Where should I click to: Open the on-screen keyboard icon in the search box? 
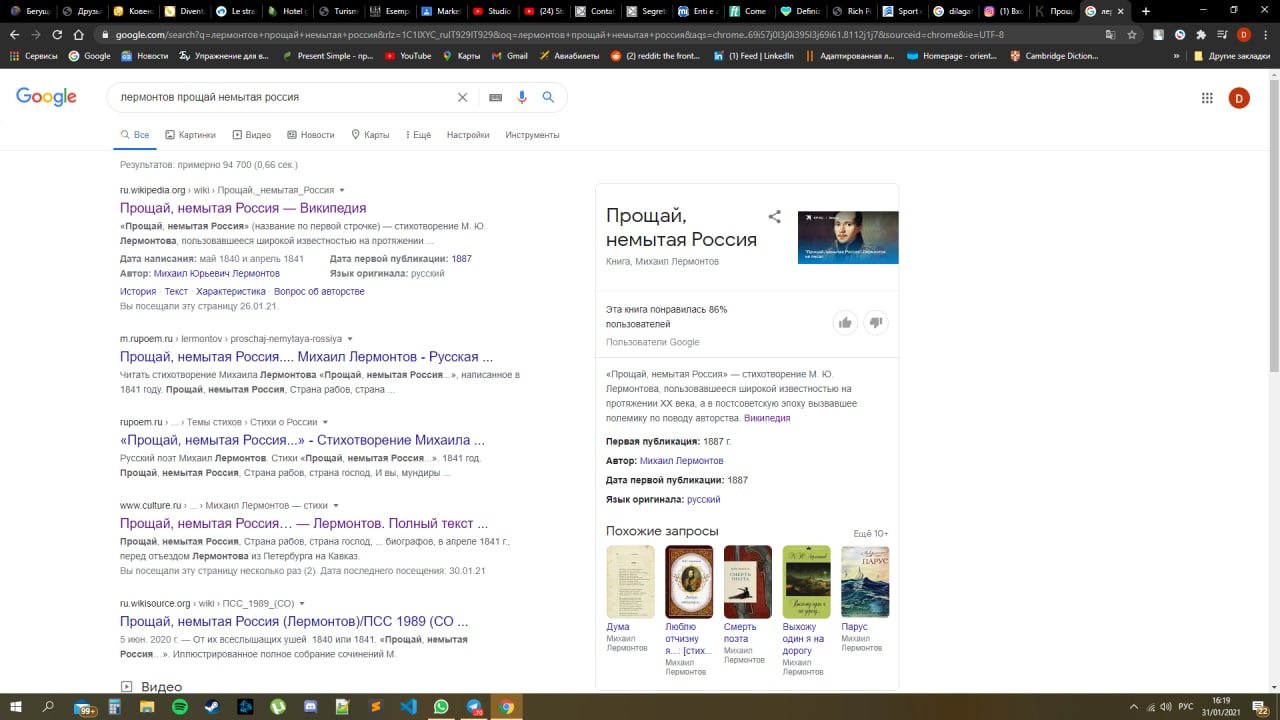click(495, 97)
